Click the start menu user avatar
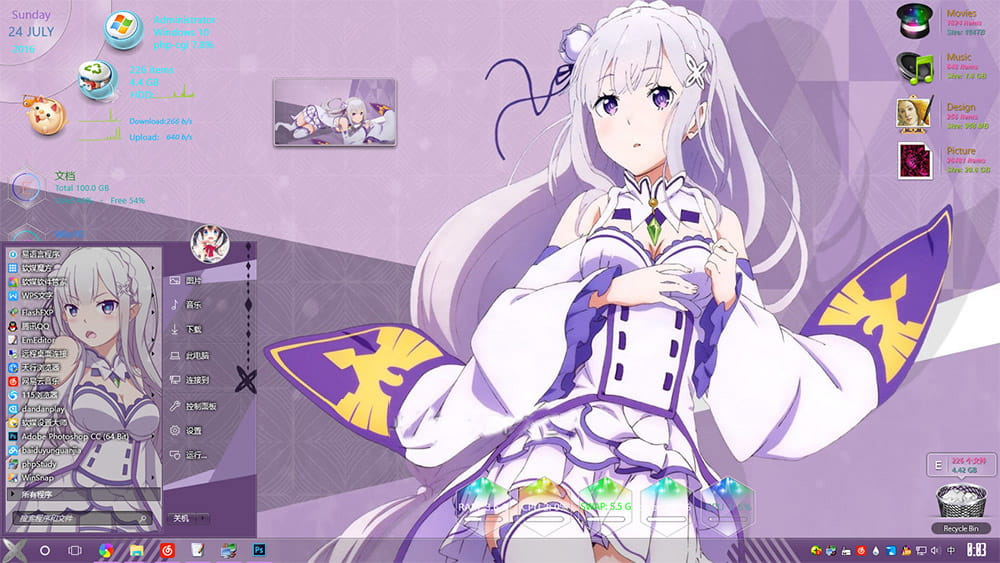This screenshot has width=1000, height=563. (210, 244)
